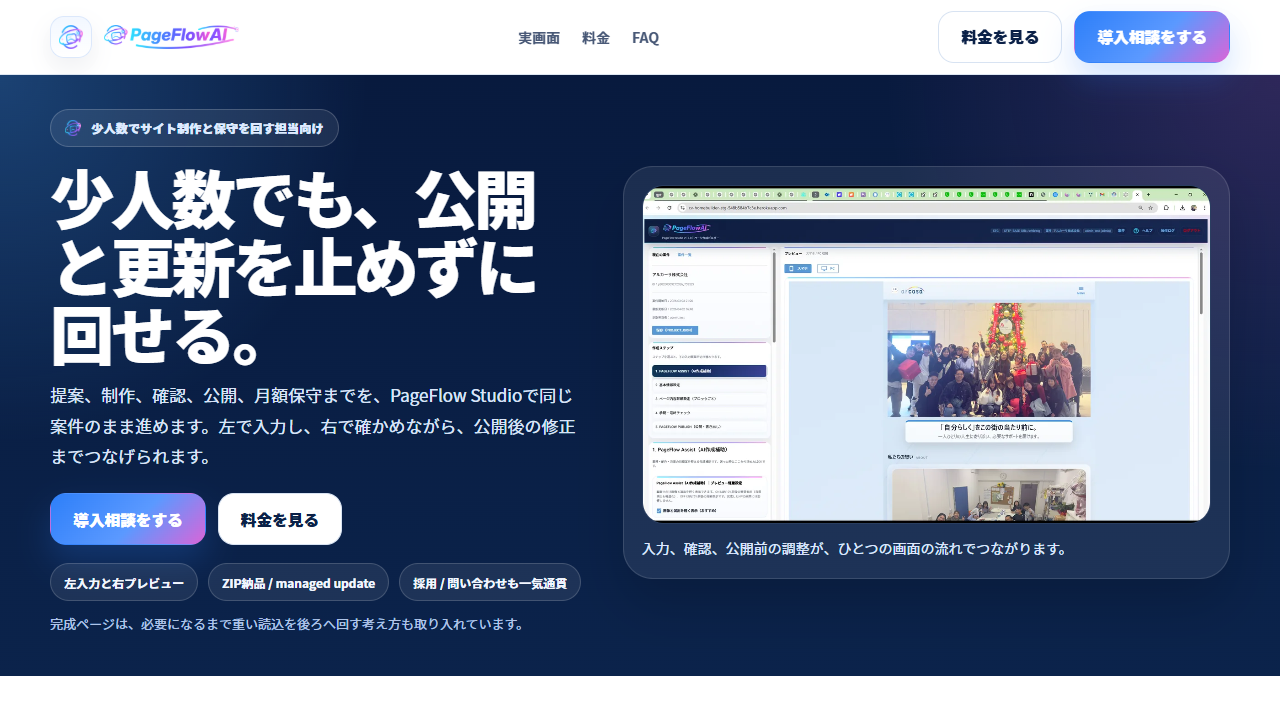
Task: Click the header 料金を見る button
Action: click(1000, 37)
